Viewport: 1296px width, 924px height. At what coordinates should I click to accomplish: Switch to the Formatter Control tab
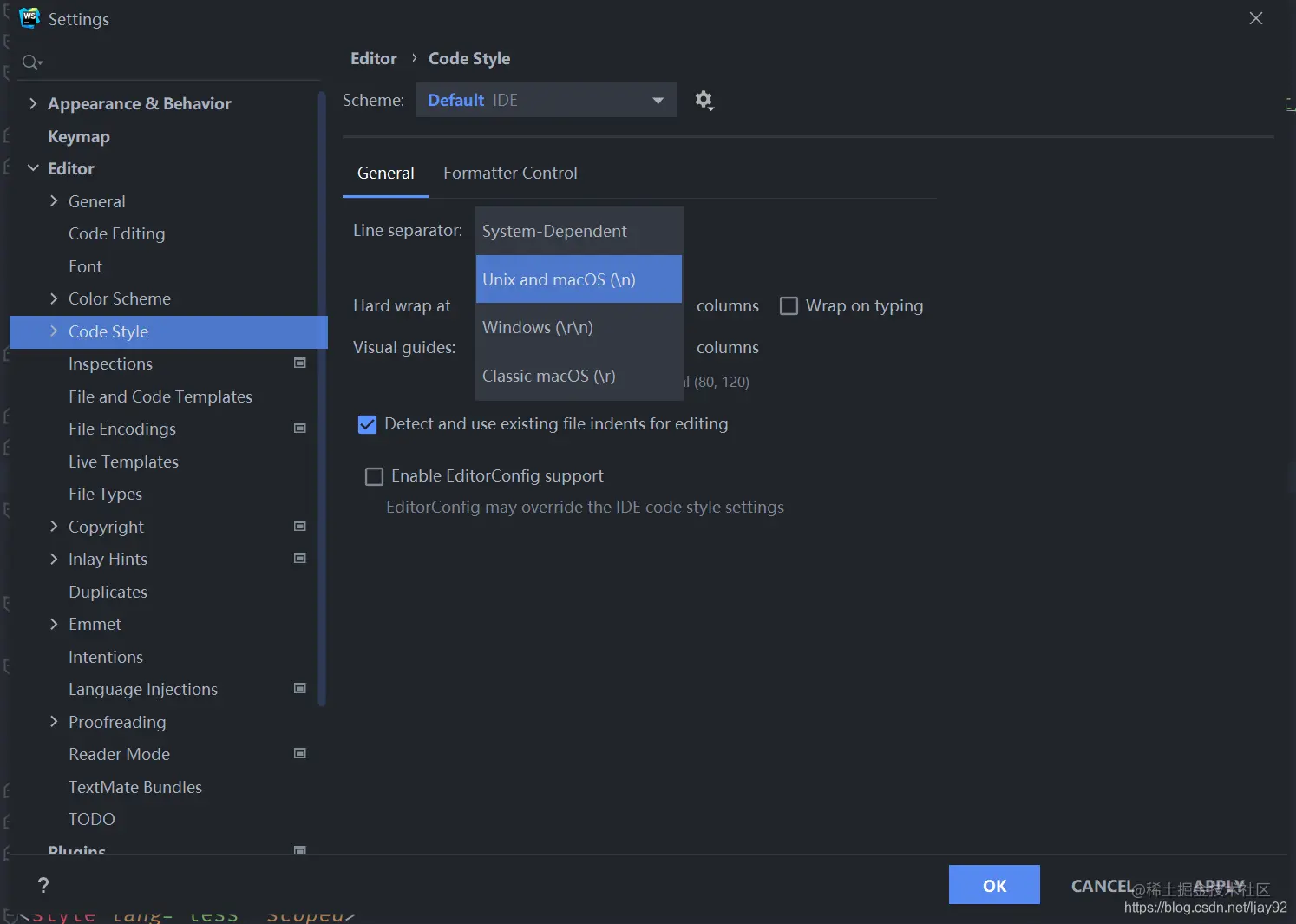click(x=510, y=174)
